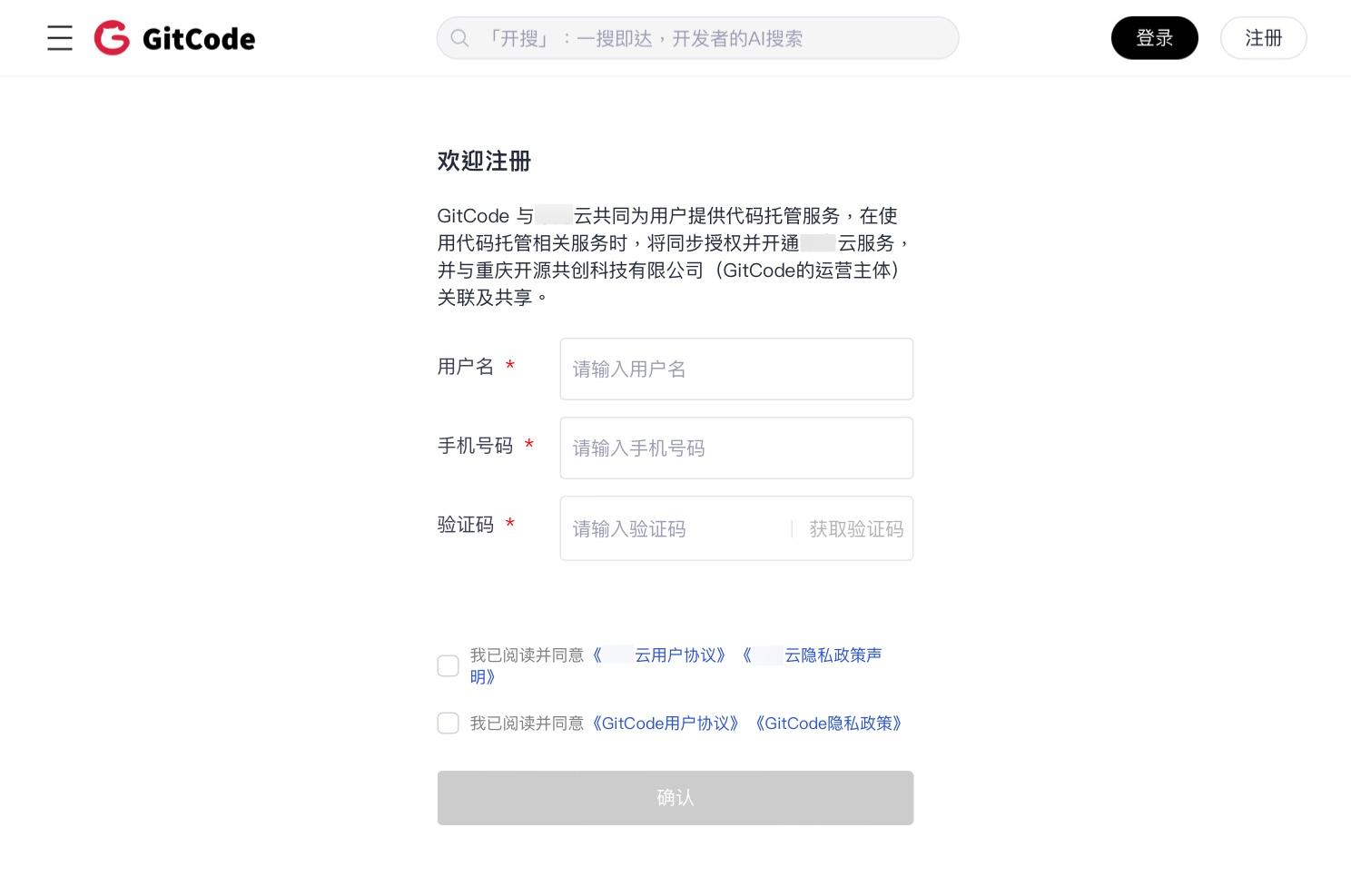The height and width of the screenshot is (896, 1351).
Task: Click the 验证码 field label
Action: (465, 525)
